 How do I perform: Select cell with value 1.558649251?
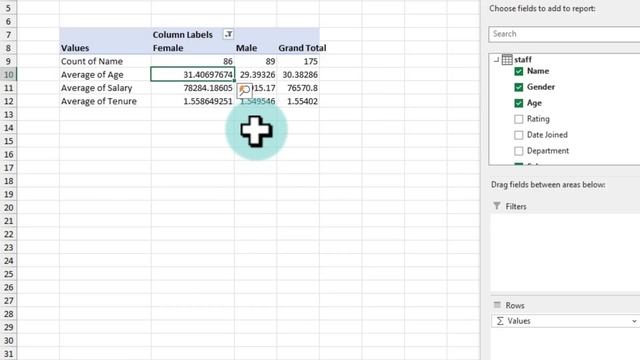193,101
